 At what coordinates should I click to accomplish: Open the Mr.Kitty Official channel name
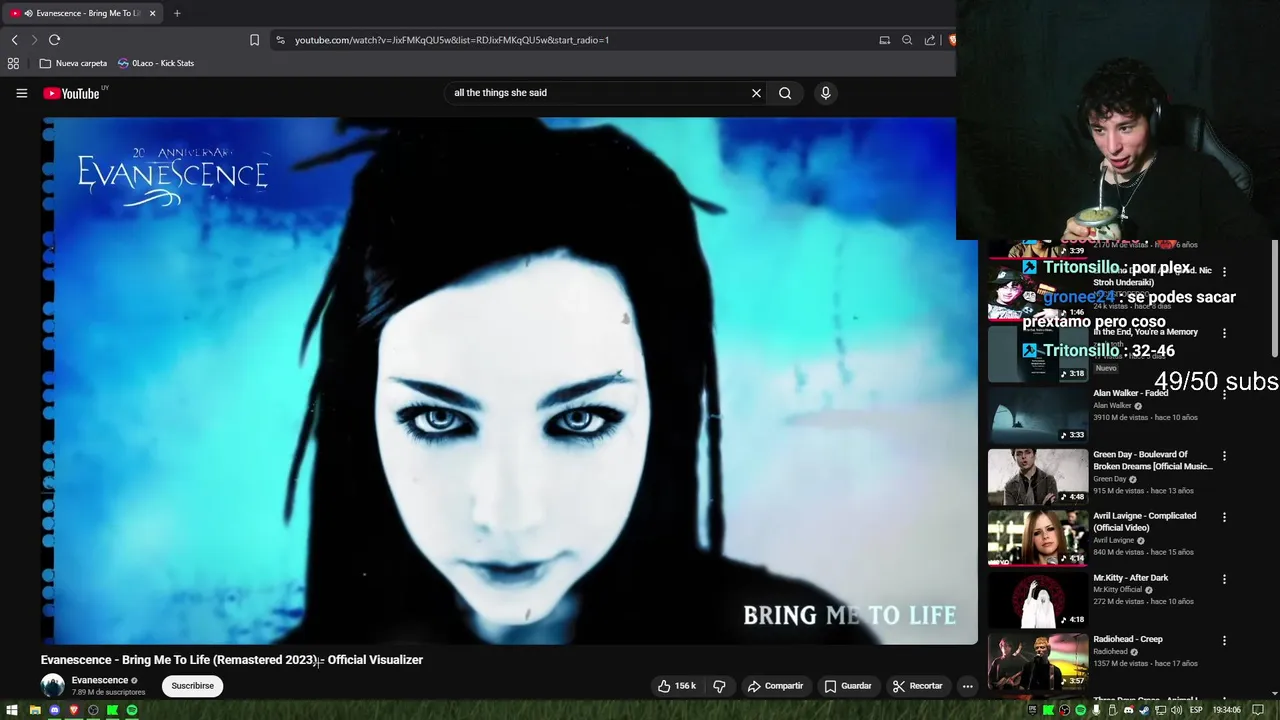click(1117, 590)
